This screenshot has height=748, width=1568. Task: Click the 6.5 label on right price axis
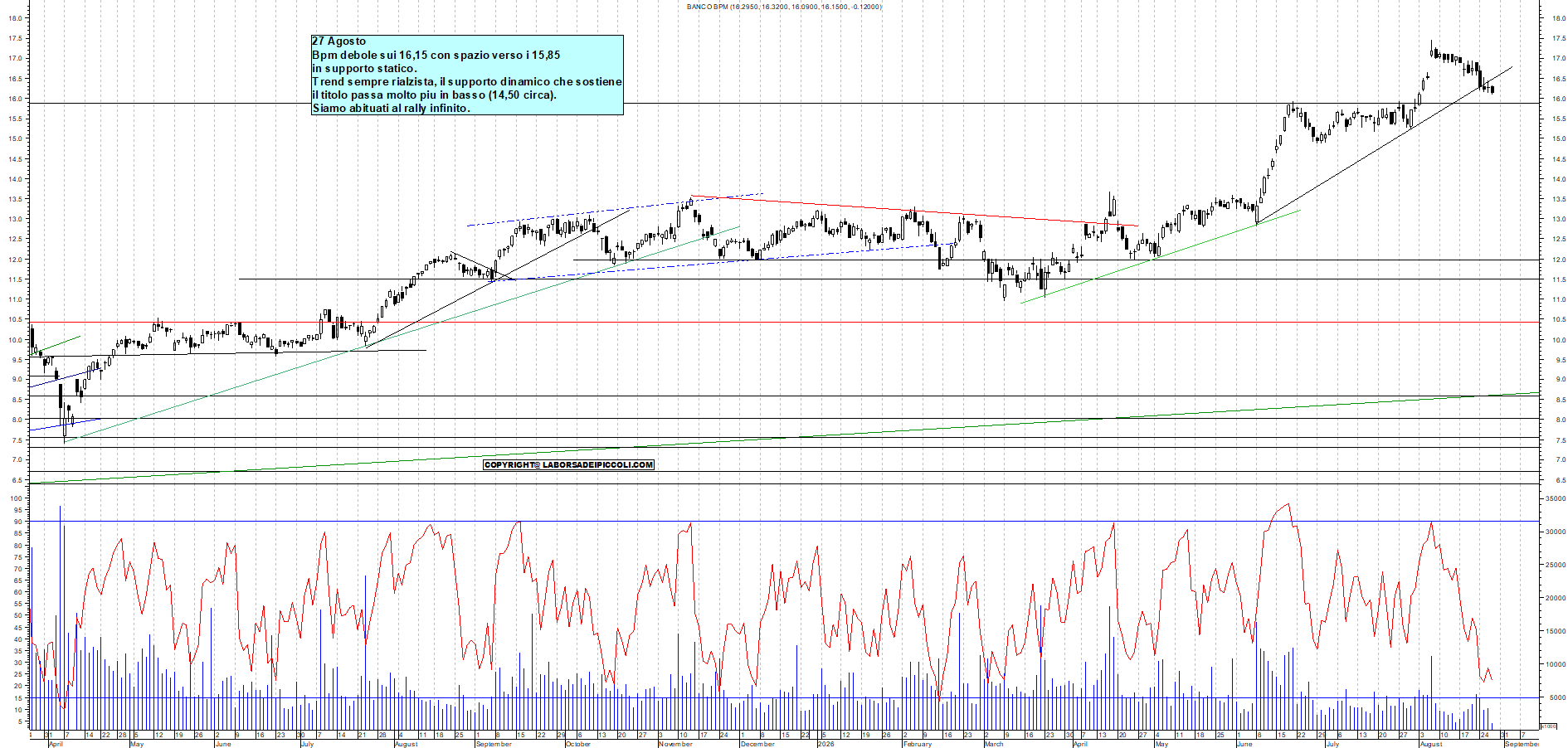click(1561, 480)
